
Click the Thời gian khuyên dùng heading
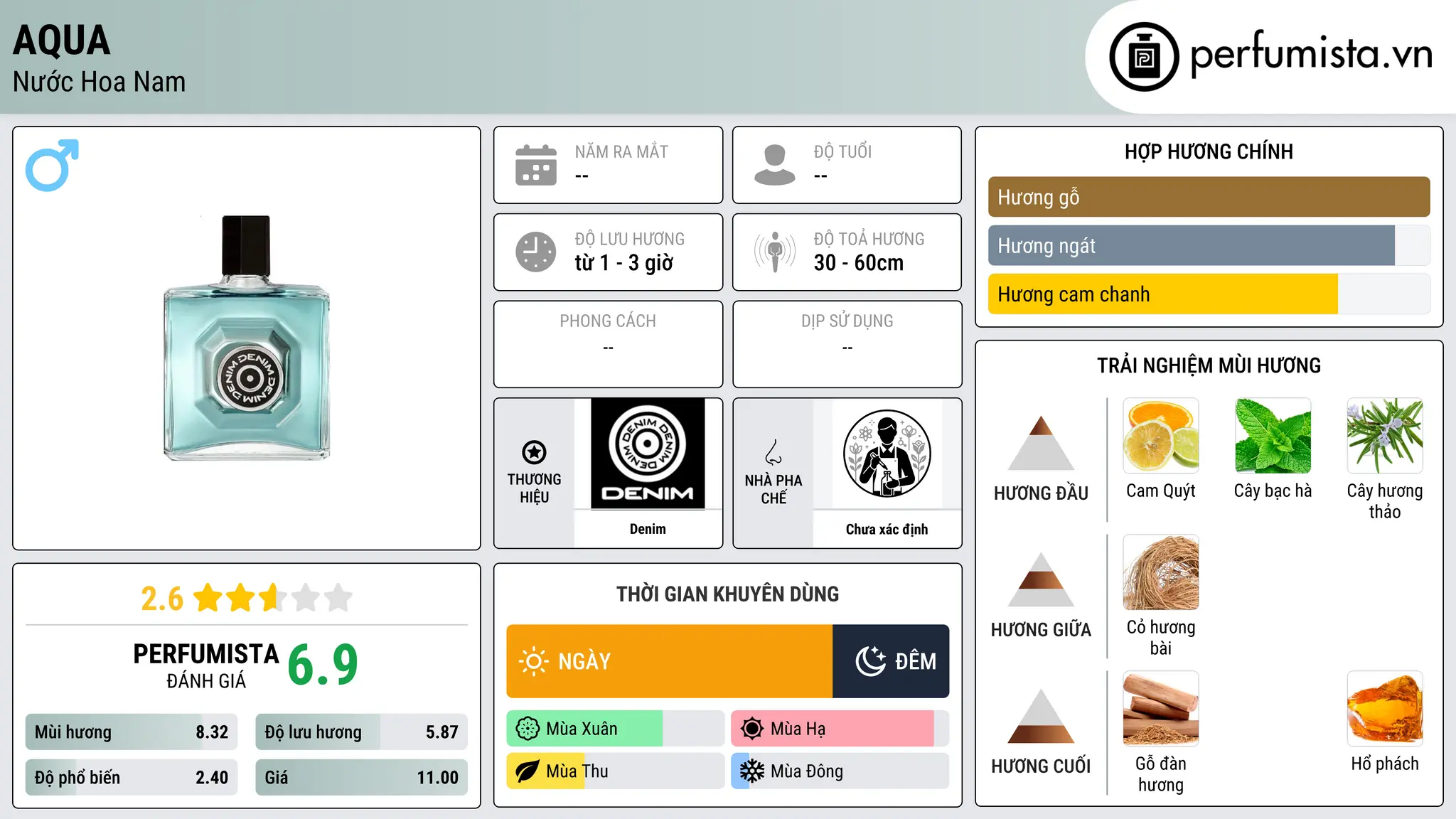(x=728, y=594)
